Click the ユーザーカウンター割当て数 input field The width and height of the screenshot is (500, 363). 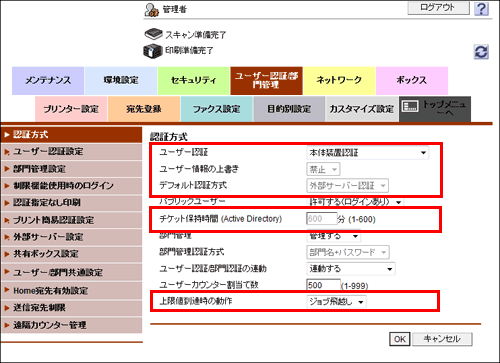323,285
